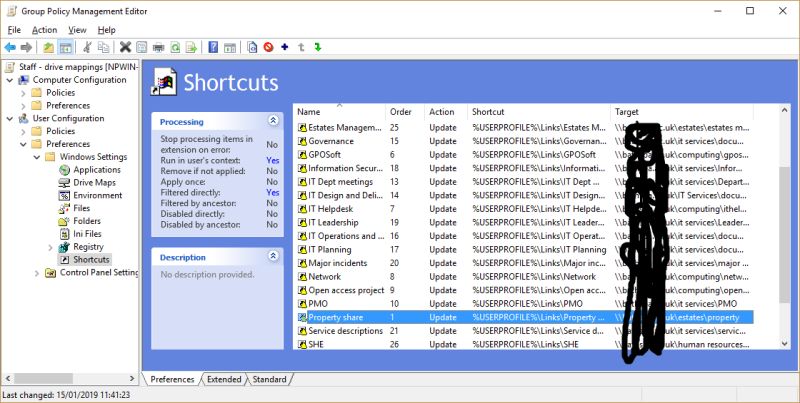Image resolution: width=800 pixels, height=403 pixels.
Task: Click the list's scroll up arrow
Action: pos(785,110)
